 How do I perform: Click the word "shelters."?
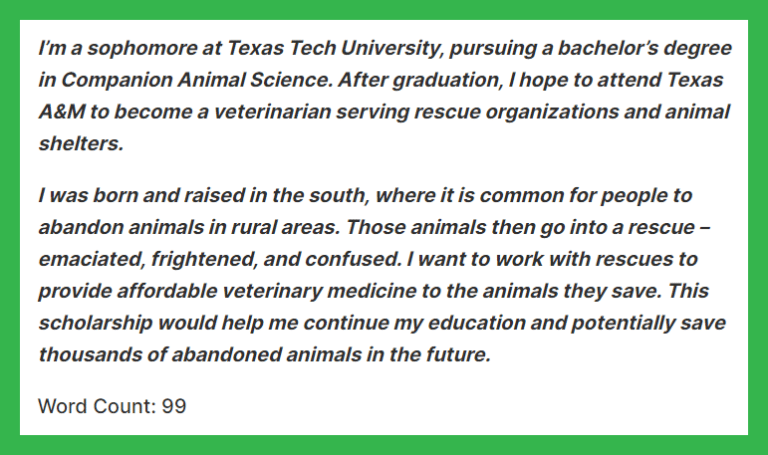point(80,144)
